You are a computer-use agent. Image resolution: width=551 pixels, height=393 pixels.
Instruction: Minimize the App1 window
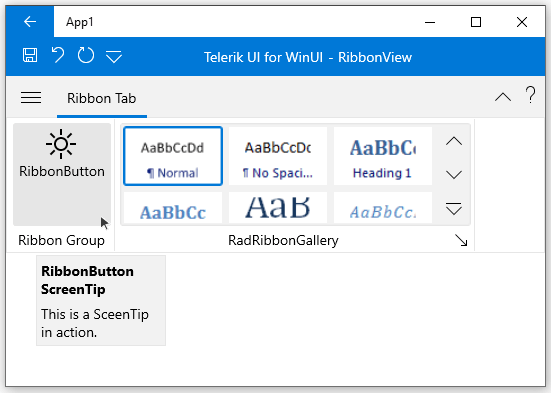point(430,22)
